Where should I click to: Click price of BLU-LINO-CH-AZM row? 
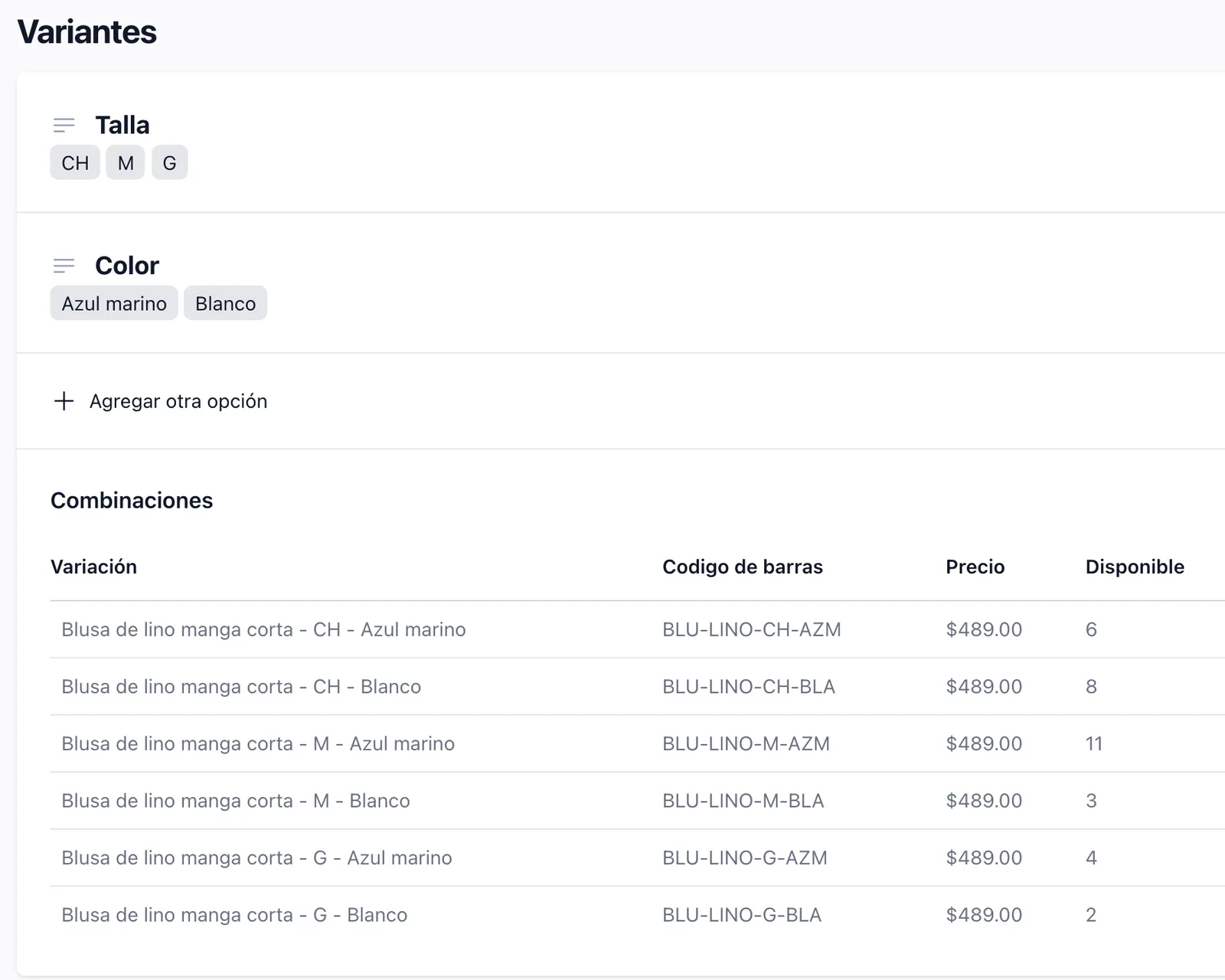point(984,629)
